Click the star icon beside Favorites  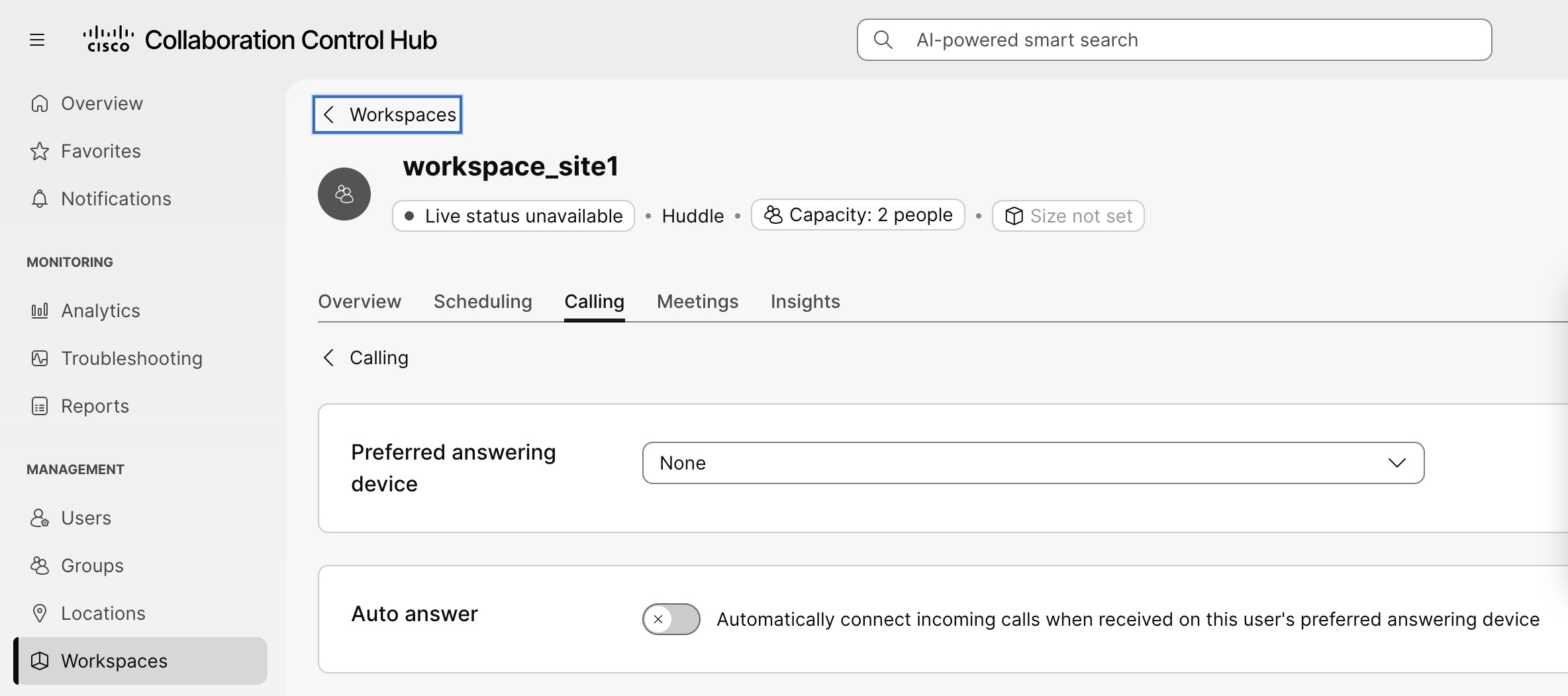click(40, 151)
